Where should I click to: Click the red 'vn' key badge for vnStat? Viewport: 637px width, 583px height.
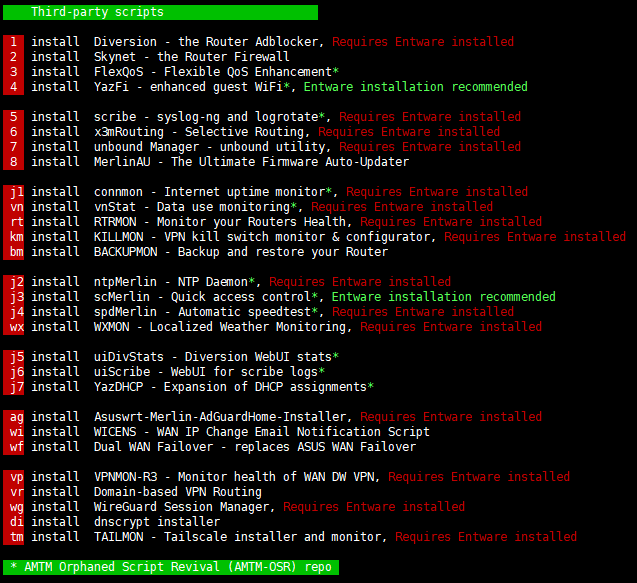point(16,207)
